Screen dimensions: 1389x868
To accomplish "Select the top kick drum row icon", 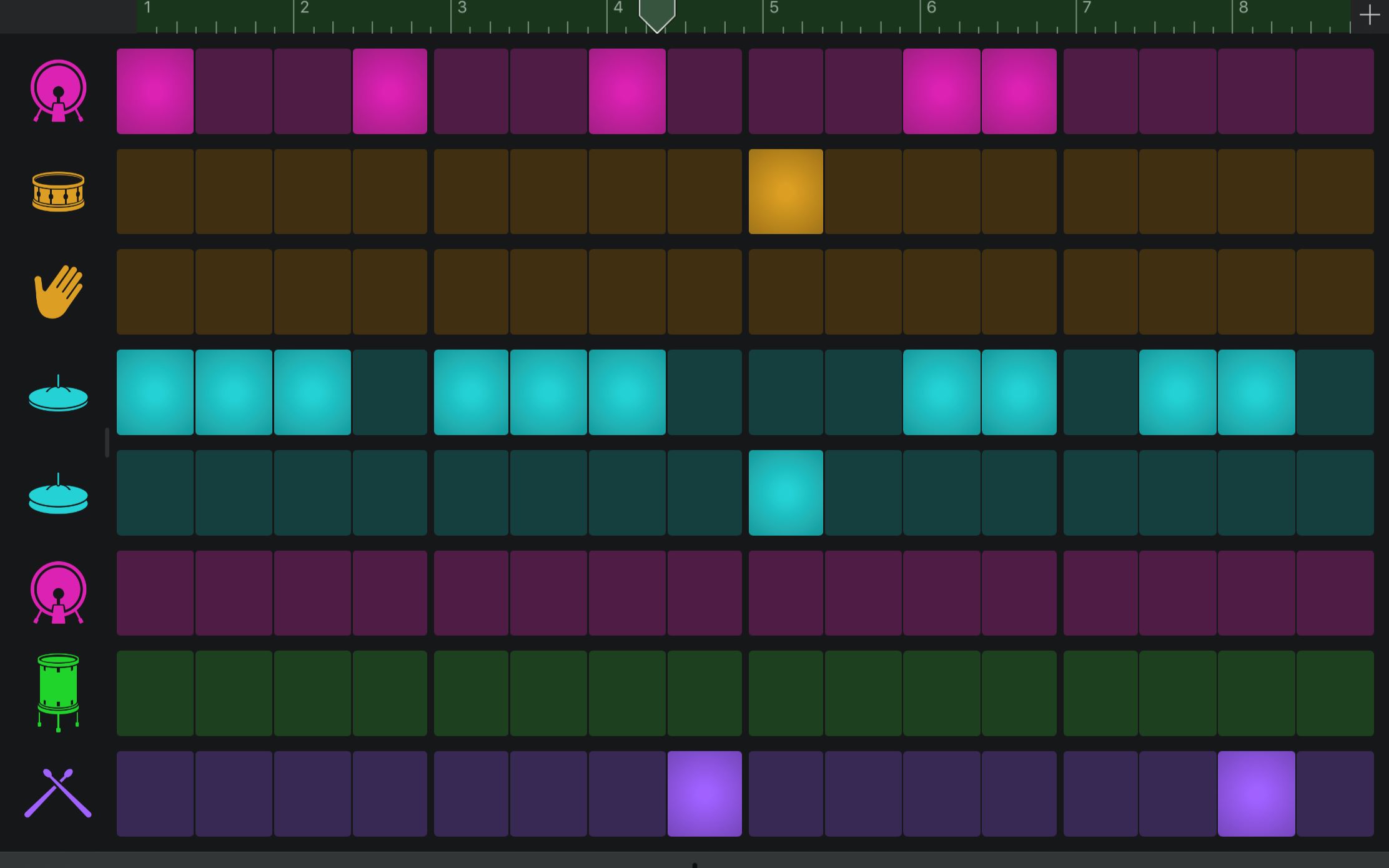I will (x=58, y=91).
